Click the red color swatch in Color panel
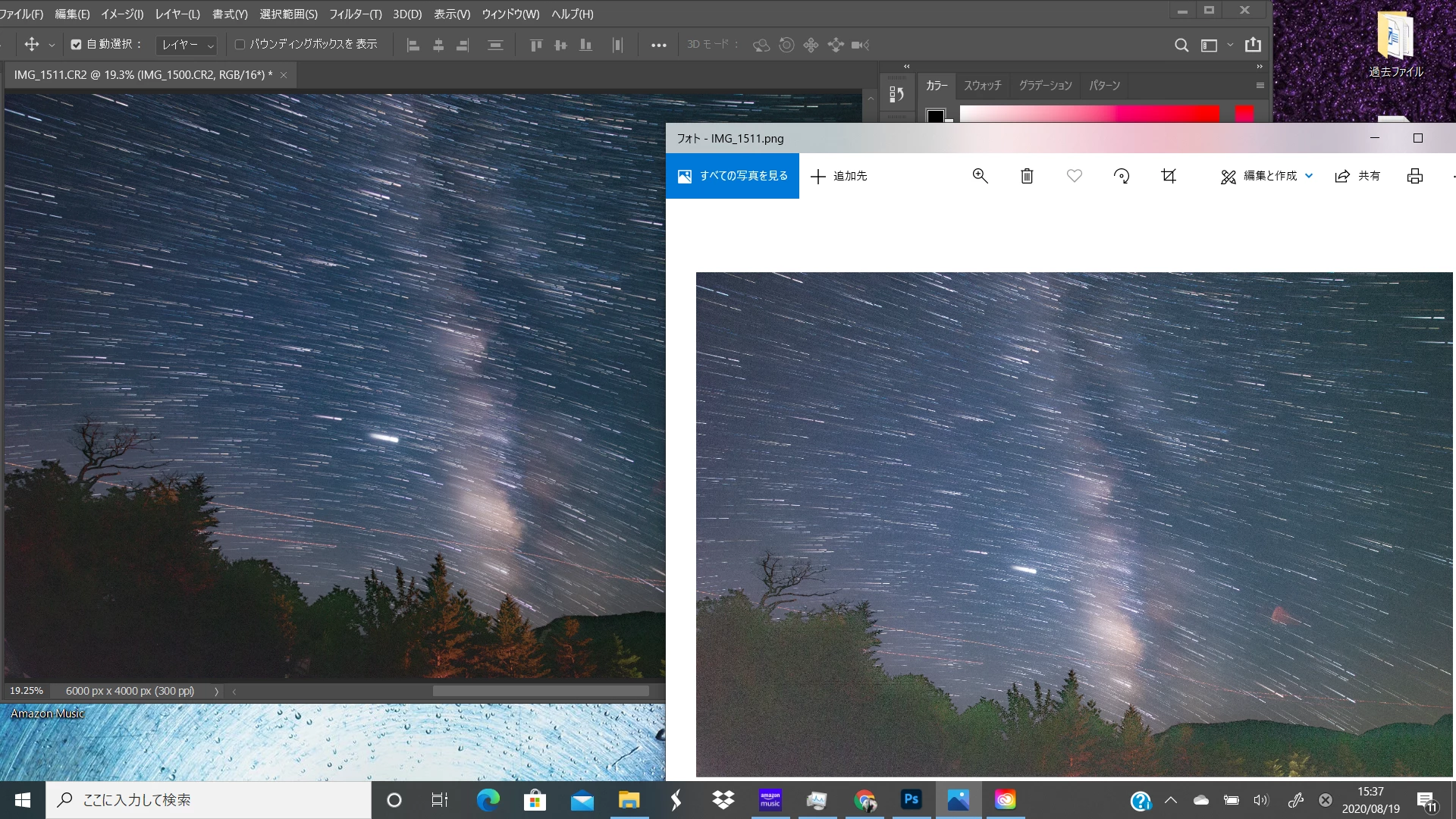The width and height of the screenshot is (1456, 819). click(1244, 114)
